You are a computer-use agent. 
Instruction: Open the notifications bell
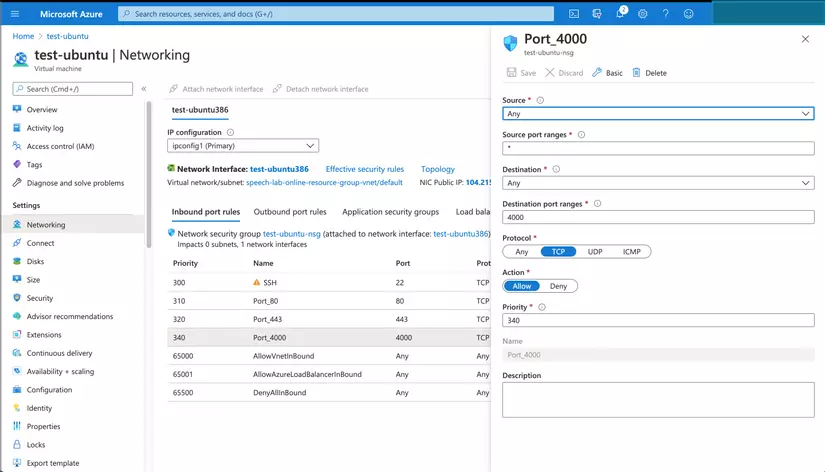(620, 13)
